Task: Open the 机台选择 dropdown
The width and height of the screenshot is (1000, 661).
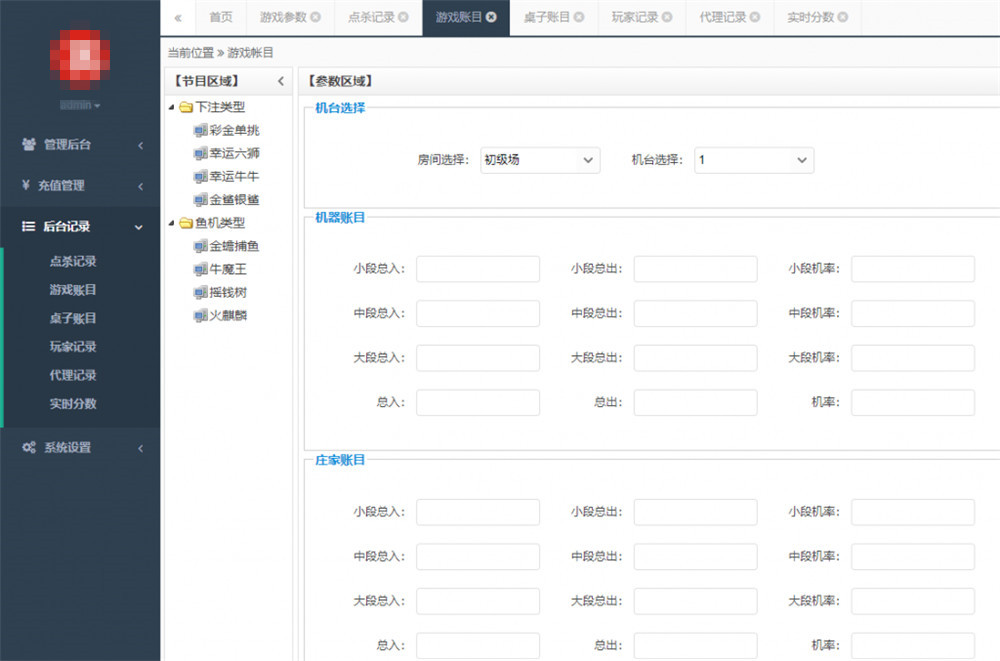Action: tap(754, 160)
